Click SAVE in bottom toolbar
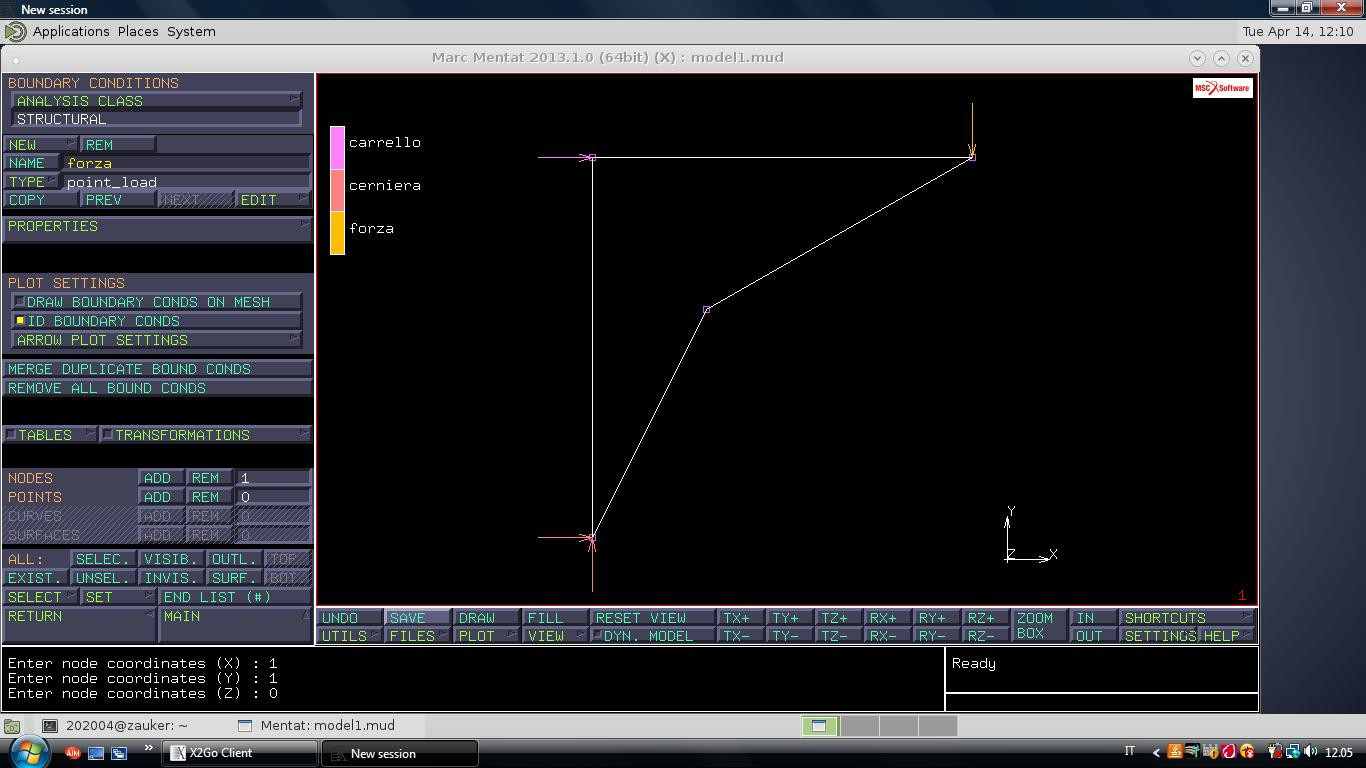The image size is (1366, 768). [x=417, y=618]
